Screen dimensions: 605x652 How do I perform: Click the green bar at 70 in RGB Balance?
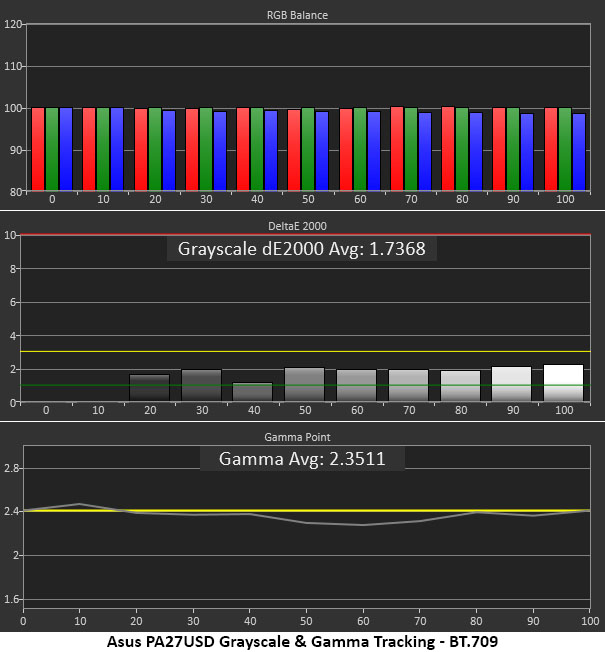(x=411, y=149)
